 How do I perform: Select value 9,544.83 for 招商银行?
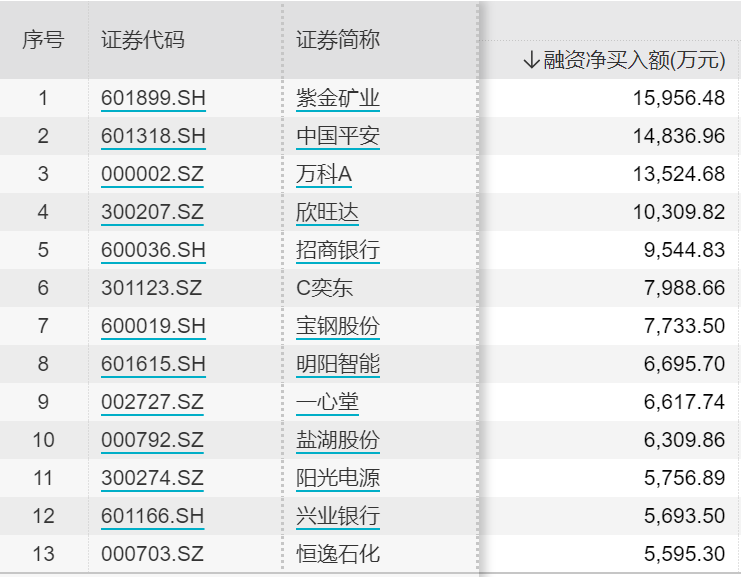click(684, 250)
